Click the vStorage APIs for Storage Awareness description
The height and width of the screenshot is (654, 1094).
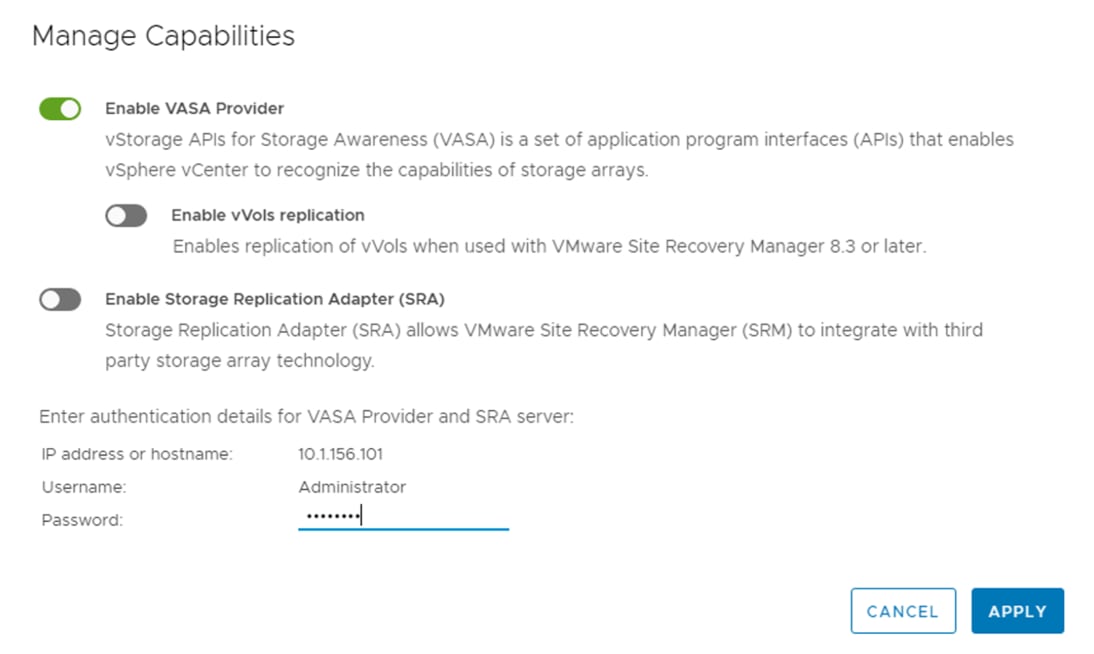559,139
